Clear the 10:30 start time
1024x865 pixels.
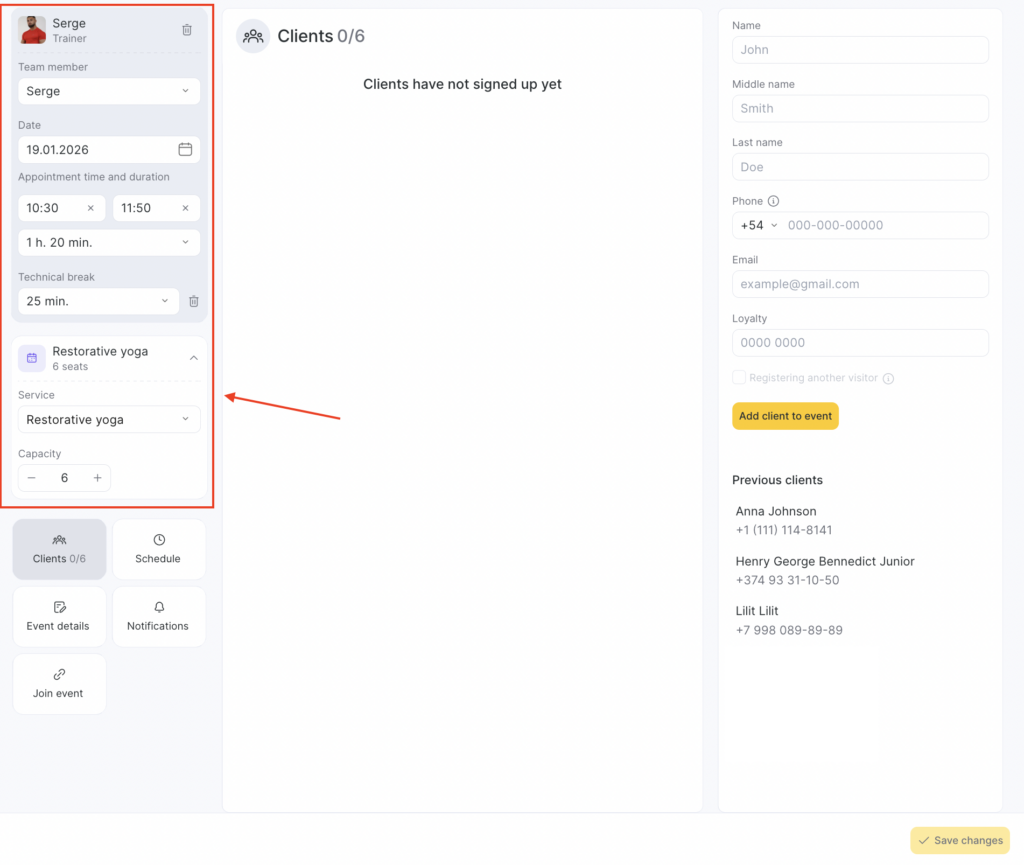pyautogui.click(x=90, y=208)
